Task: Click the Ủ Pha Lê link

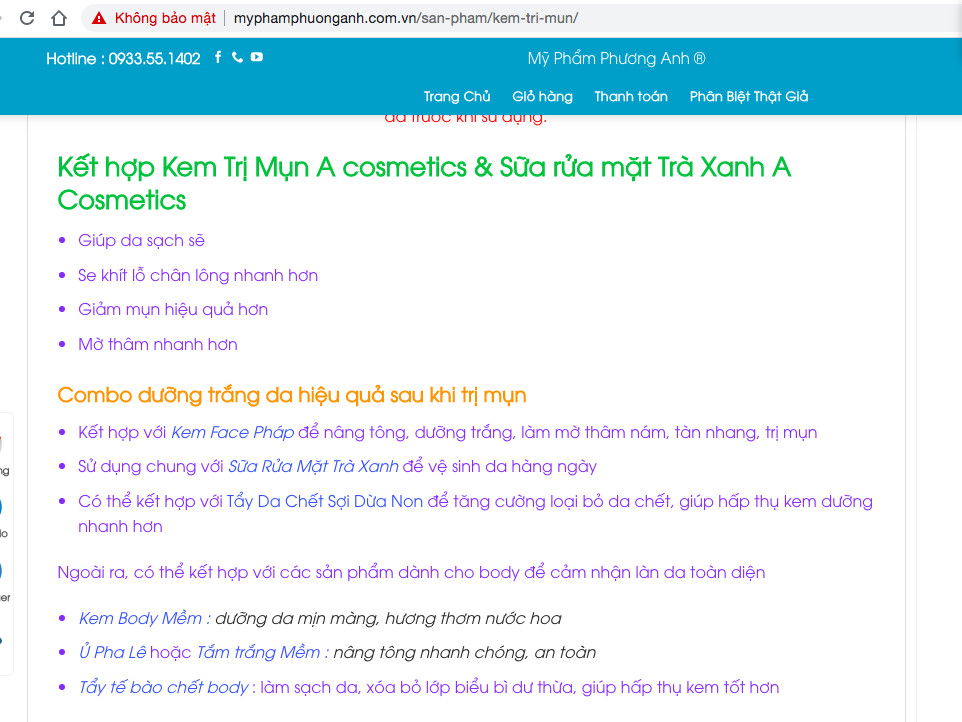Action: [113, 653]
